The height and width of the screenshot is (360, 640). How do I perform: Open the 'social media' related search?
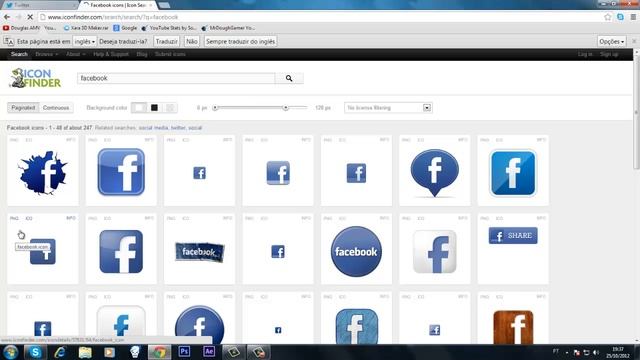click(x=153, y=128)
